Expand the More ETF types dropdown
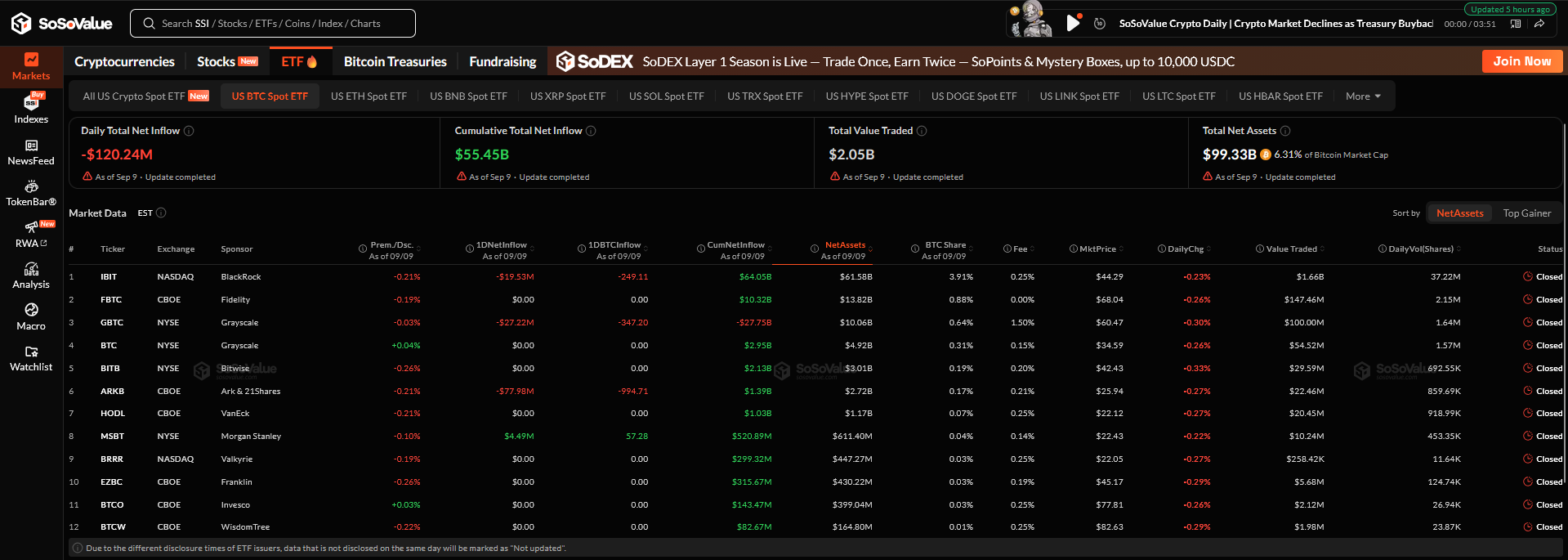 tap(1363, 96)
